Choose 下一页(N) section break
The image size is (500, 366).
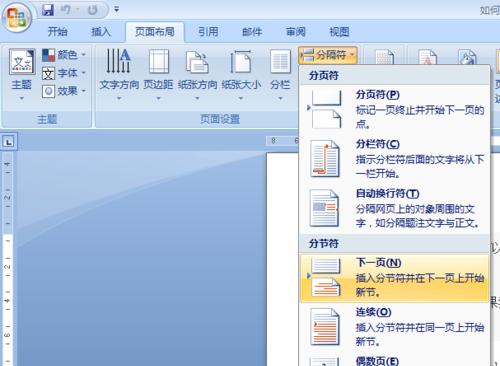pos(395,278)
